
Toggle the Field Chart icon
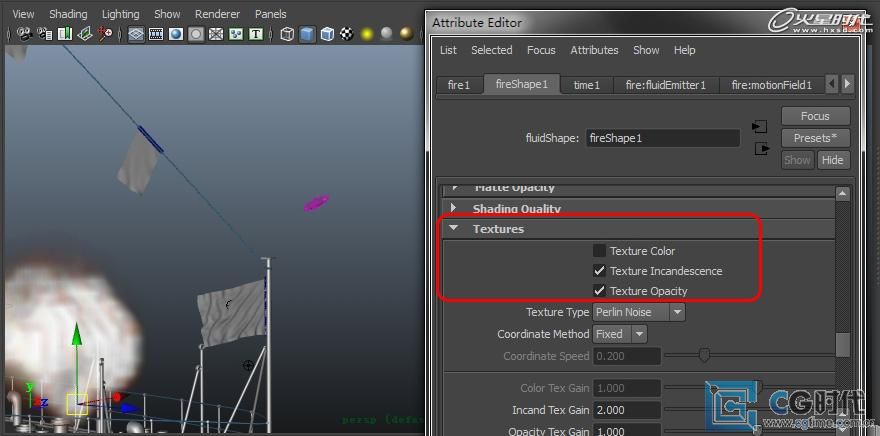[x=216, y=34]
